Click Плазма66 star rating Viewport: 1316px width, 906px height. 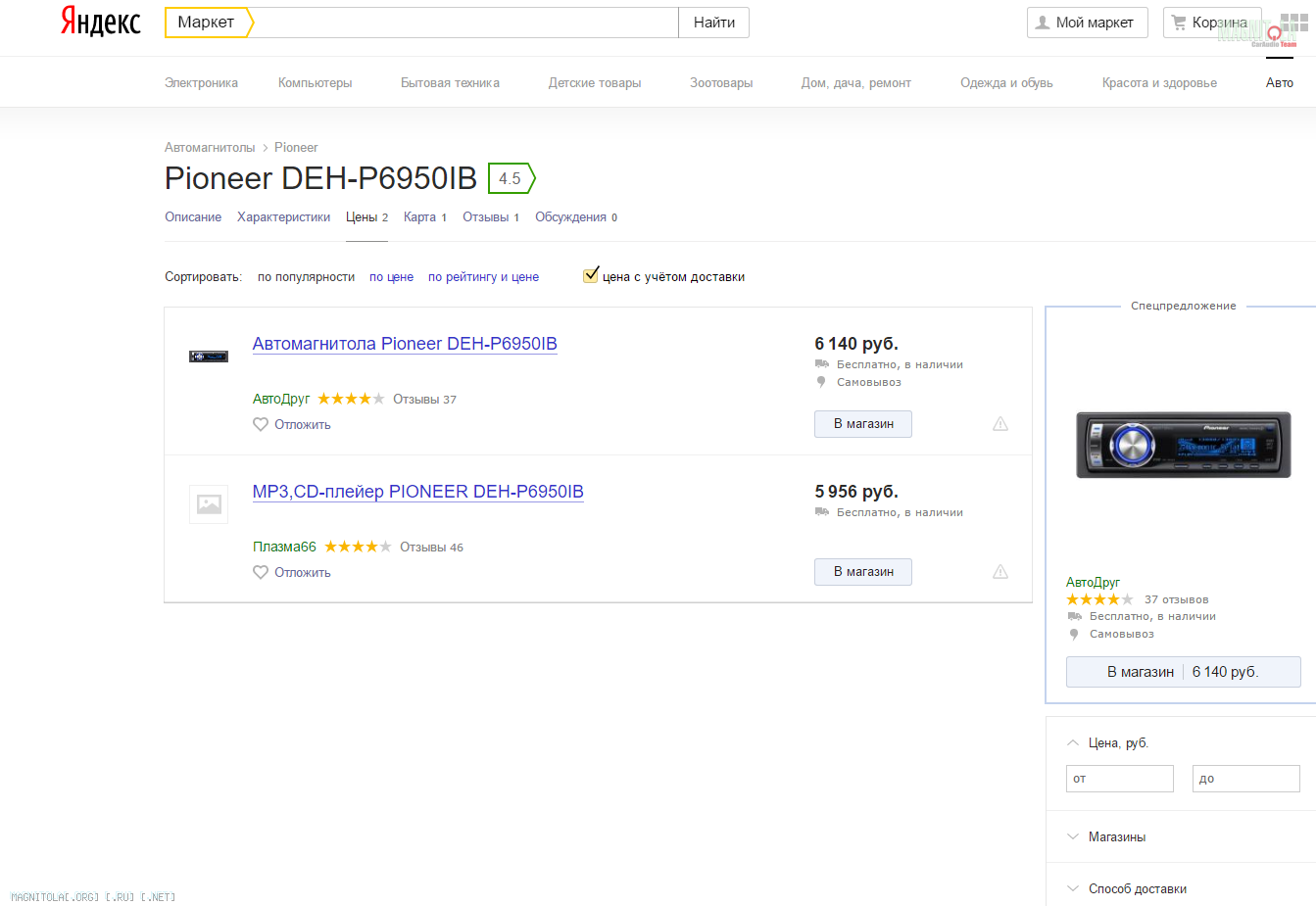click(358, 547)
